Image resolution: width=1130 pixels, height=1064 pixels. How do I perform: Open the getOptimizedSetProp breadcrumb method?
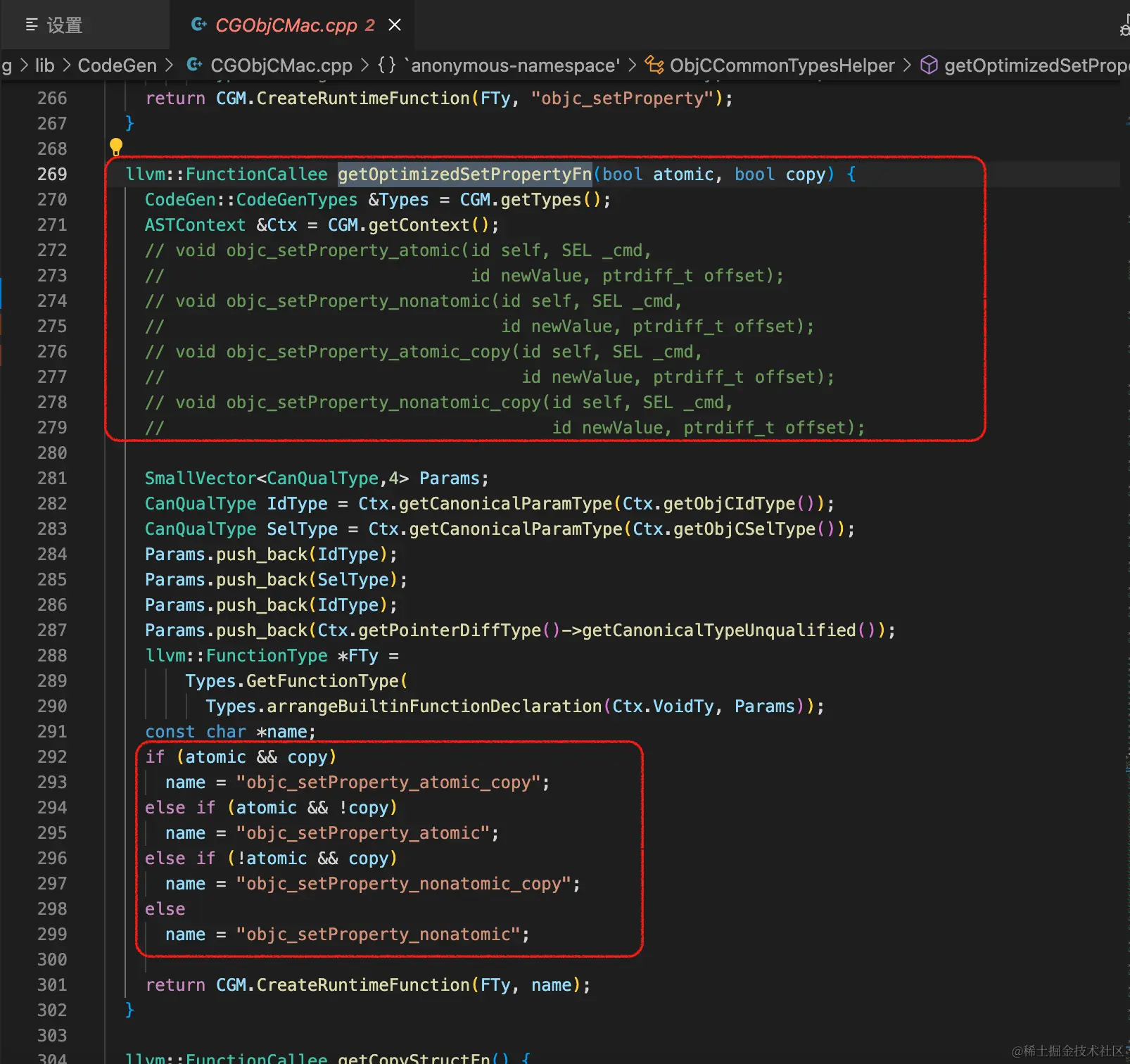pos(1036,65)
